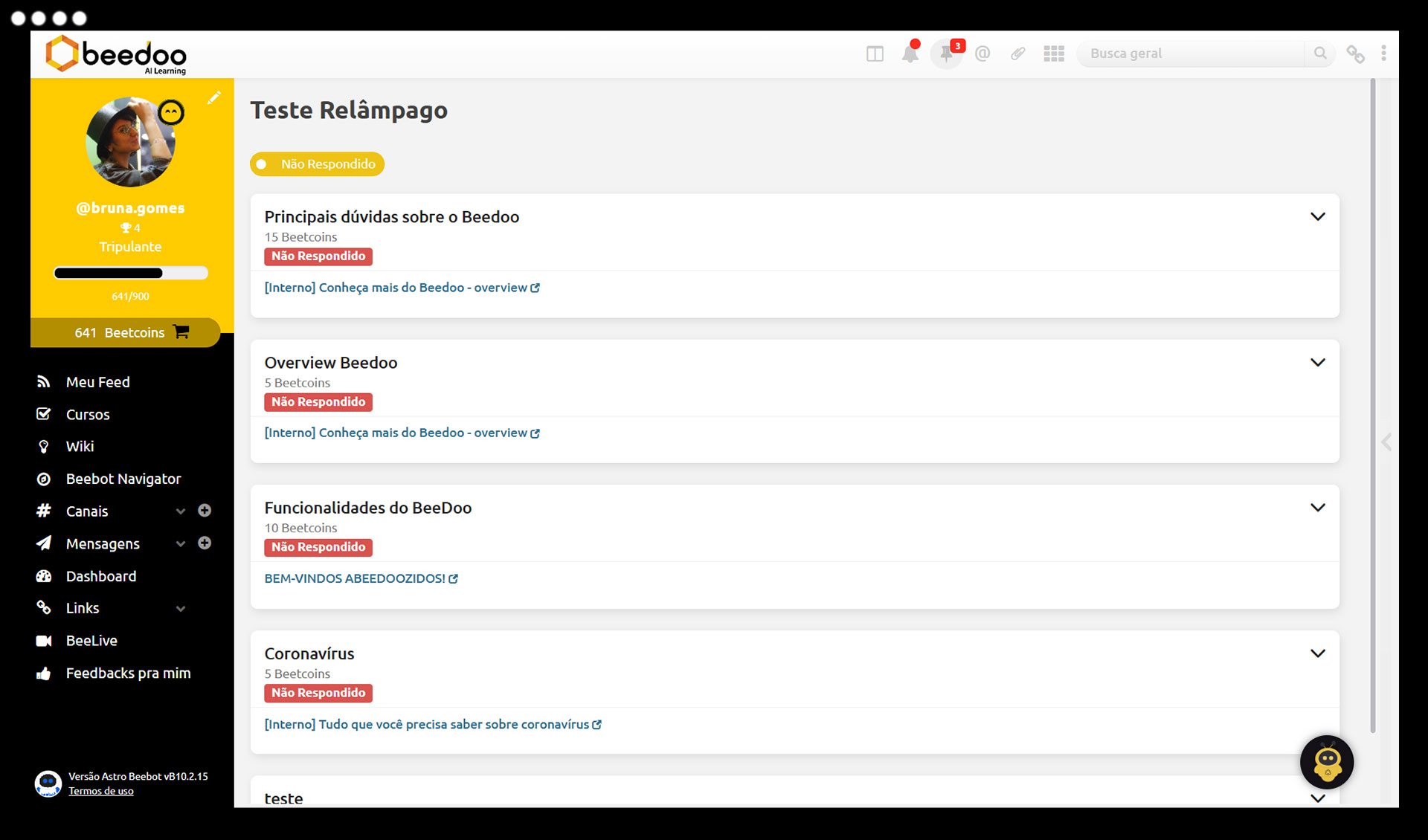The image size is (1428, 840).
Task: Go to Meu Feed
Action: [98, 382]
